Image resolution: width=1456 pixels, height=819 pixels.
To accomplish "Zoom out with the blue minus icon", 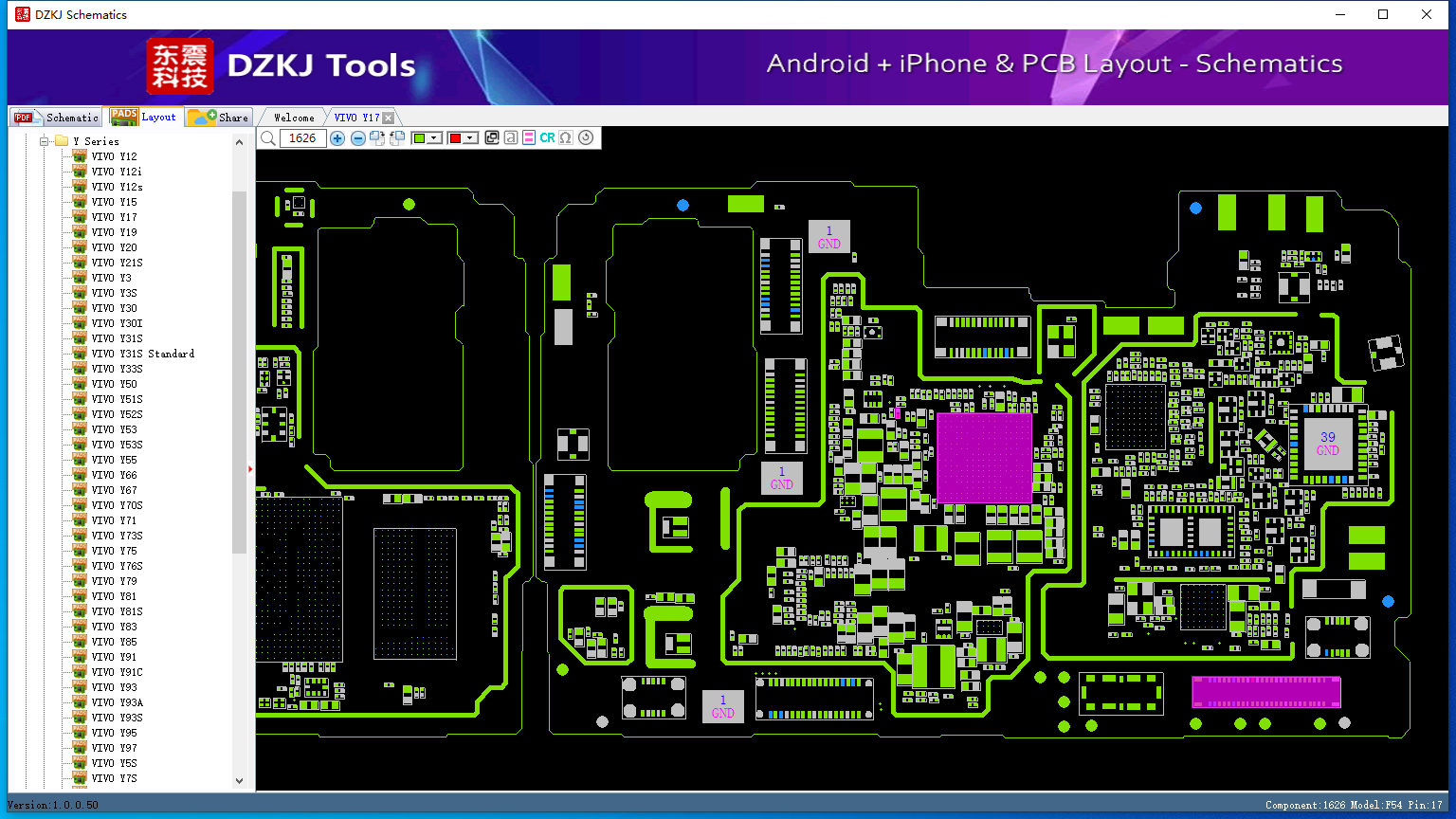I will coord(358,138).
